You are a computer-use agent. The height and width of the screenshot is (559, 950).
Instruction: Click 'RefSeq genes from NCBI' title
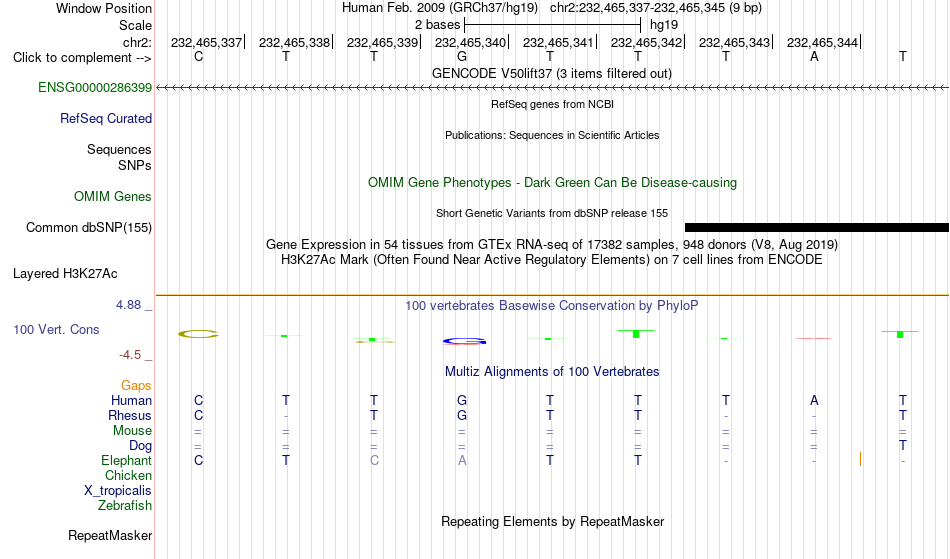(x=553, y=104)
